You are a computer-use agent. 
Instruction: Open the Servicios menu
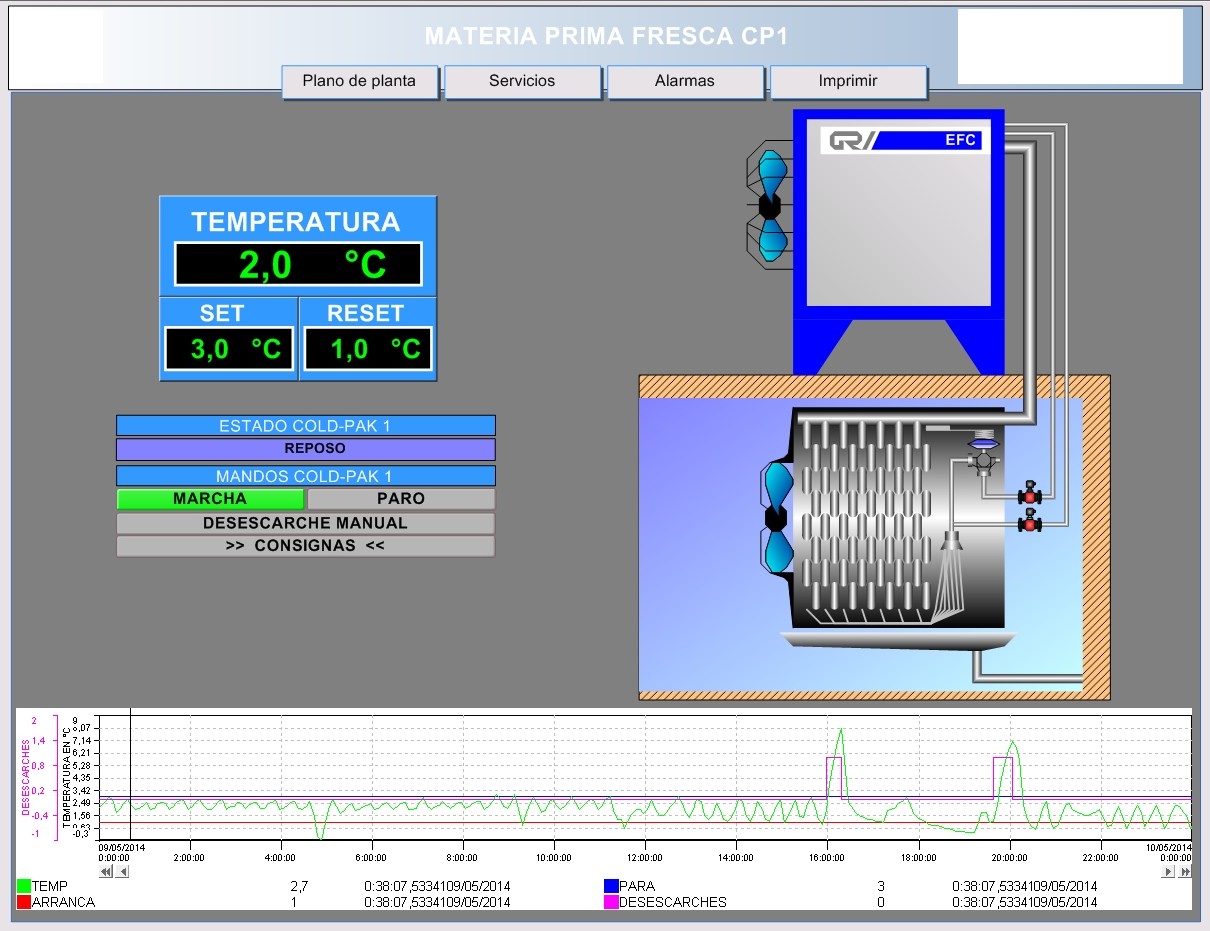point(522,81)
